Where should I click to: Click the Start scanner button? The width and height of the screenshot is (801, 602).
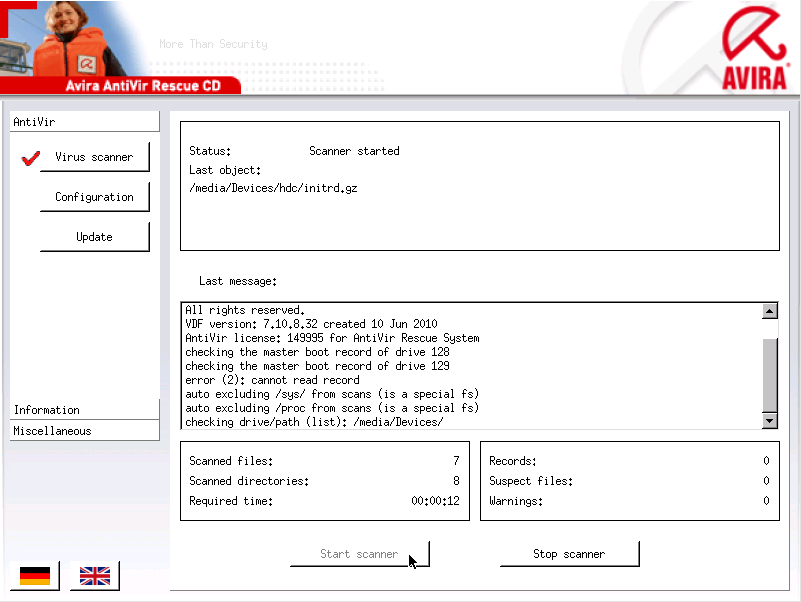pyautogui.click(x=360, y=554)
